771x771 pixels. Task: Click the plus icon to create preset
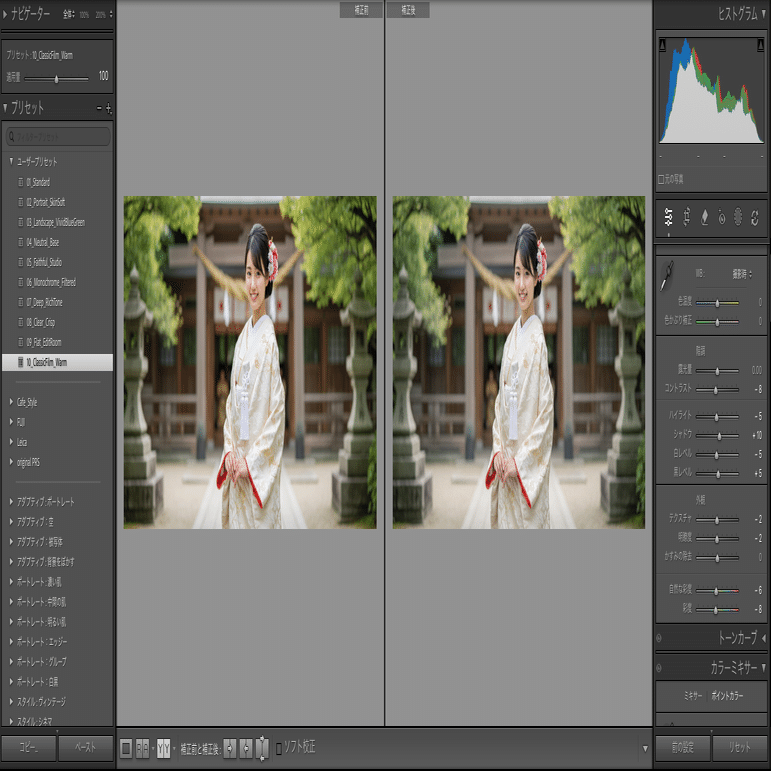(x=109, y=108)
